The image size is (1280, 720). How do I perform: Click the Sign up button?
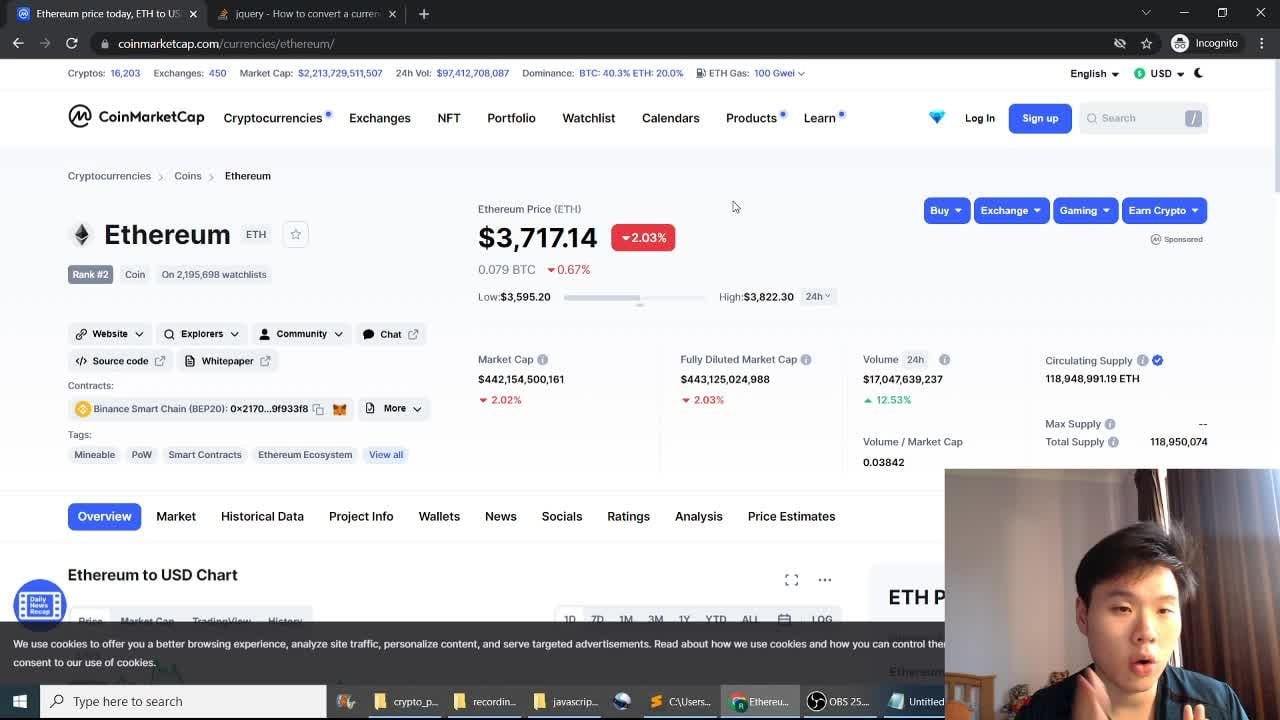coord(1039,118)
